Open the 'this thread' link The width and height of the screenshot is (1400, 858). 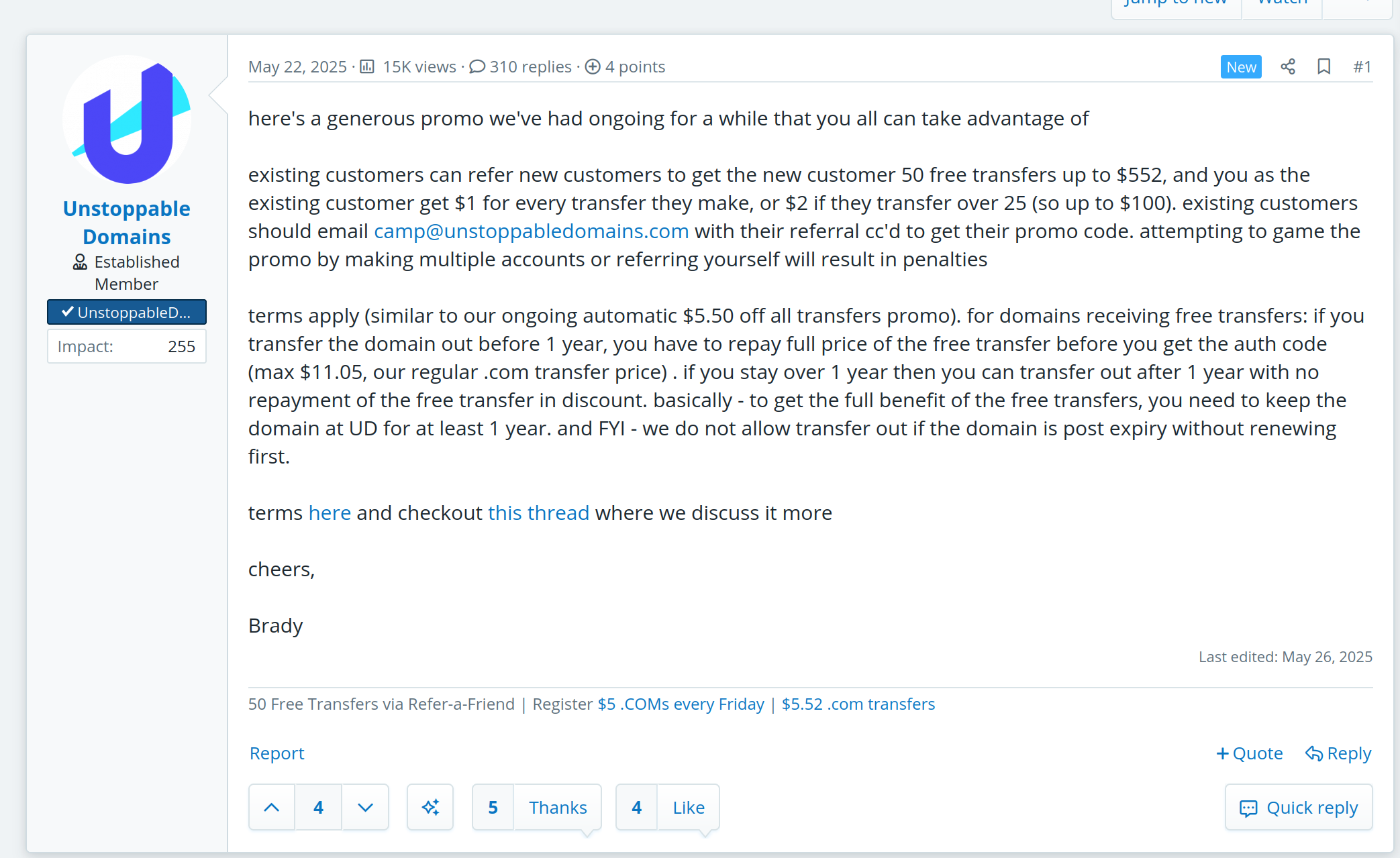click(538, 513)
